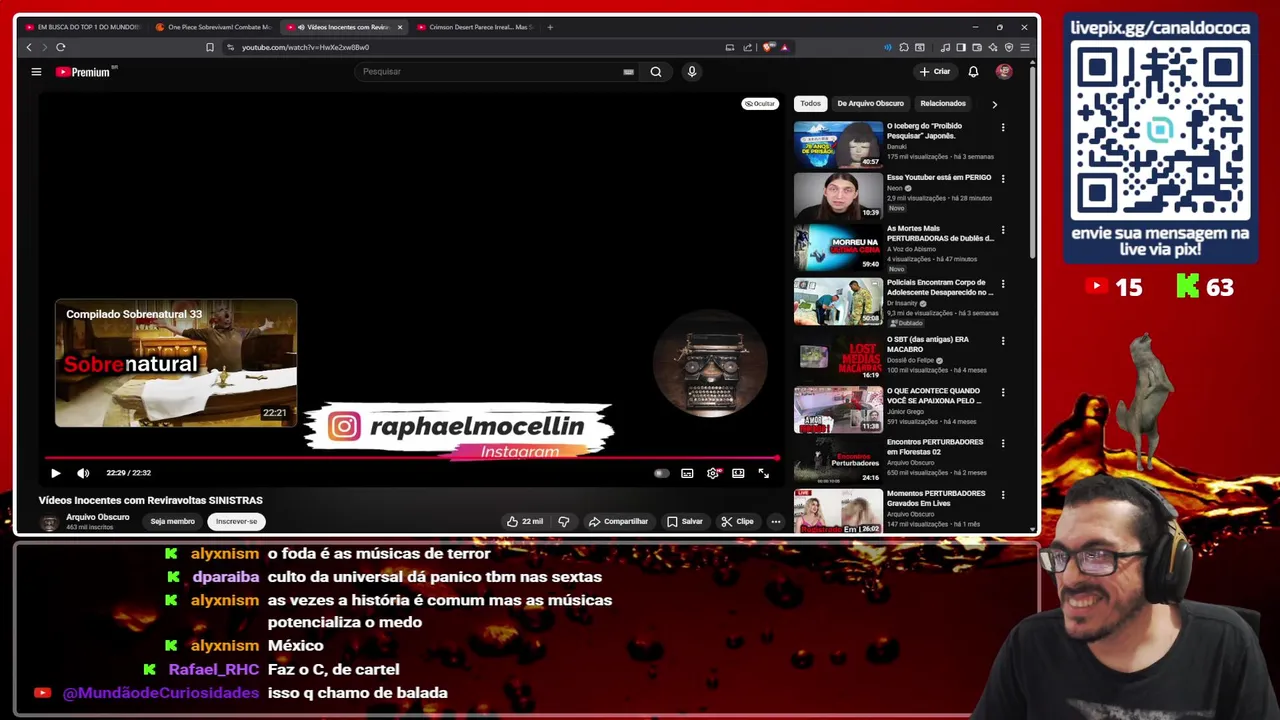The width and height of the screenshot is (1280, 720).
Task: Open the on-screen keyboard icon in search box
Action: tap(628, 72)
